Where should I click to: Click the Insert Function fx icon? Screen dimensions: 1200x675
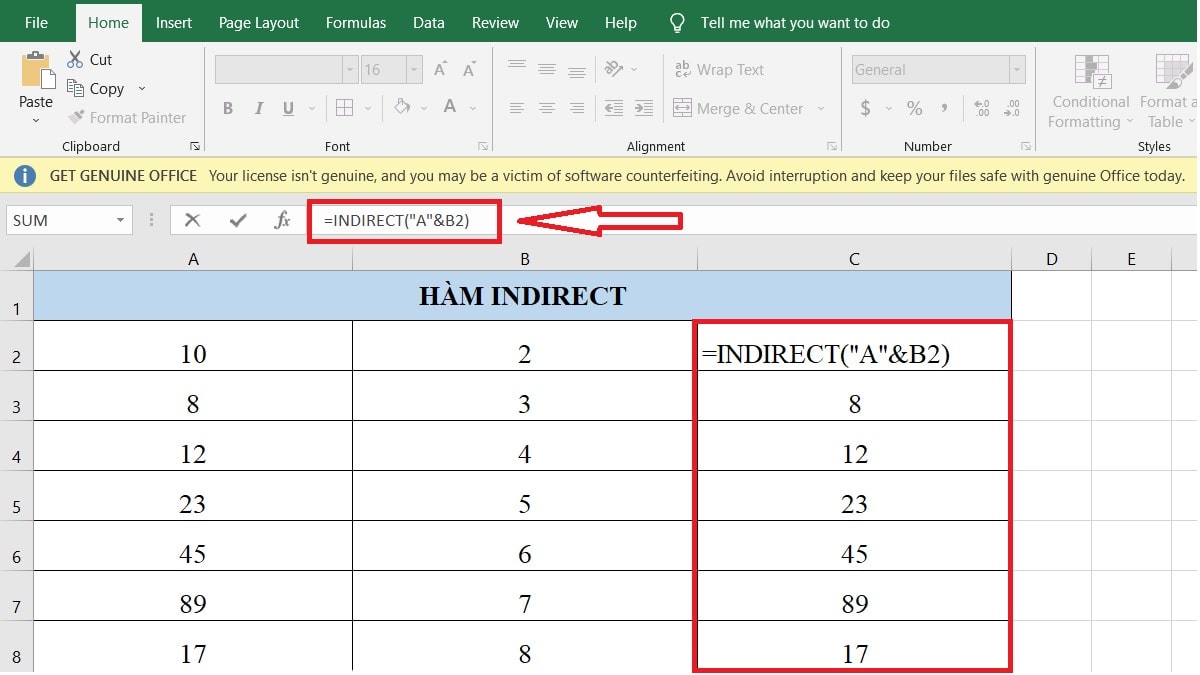click(283, 220)
